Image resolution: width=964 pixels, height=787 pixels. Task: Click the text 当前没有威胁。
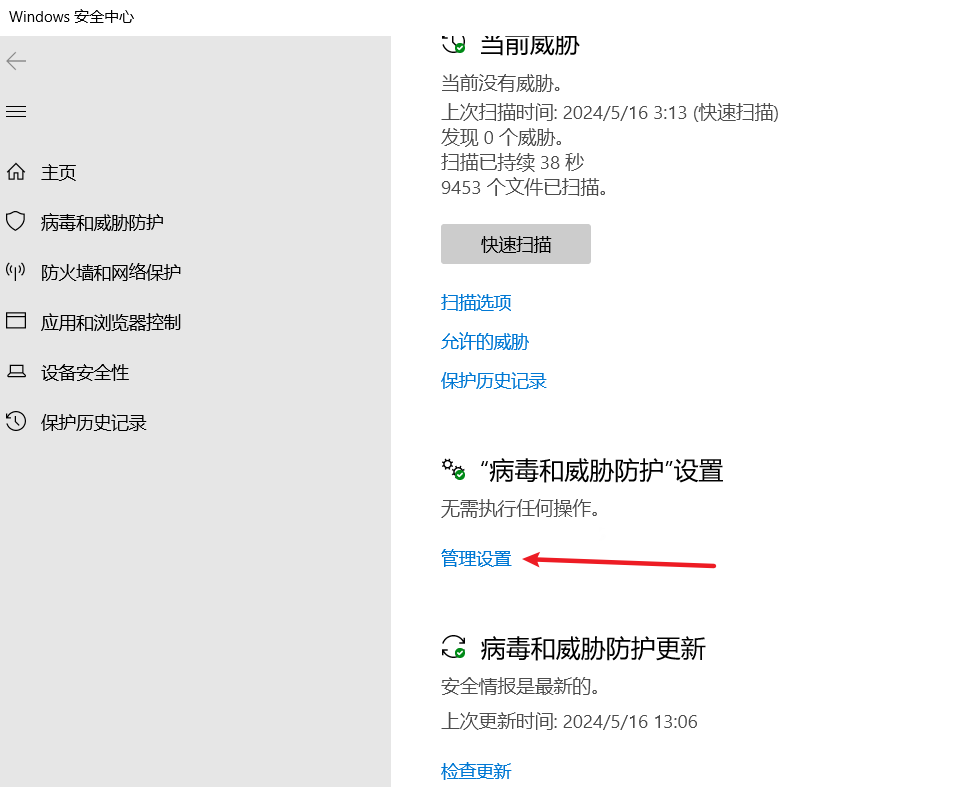pyautogui.click(x=502, y=83)
